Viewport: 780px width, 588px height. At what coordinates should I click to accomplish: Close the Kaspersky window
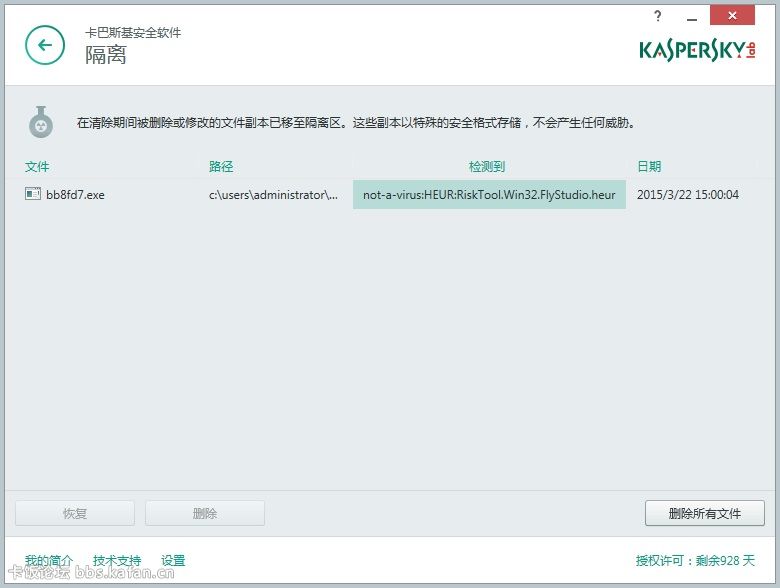coord(733,16)
